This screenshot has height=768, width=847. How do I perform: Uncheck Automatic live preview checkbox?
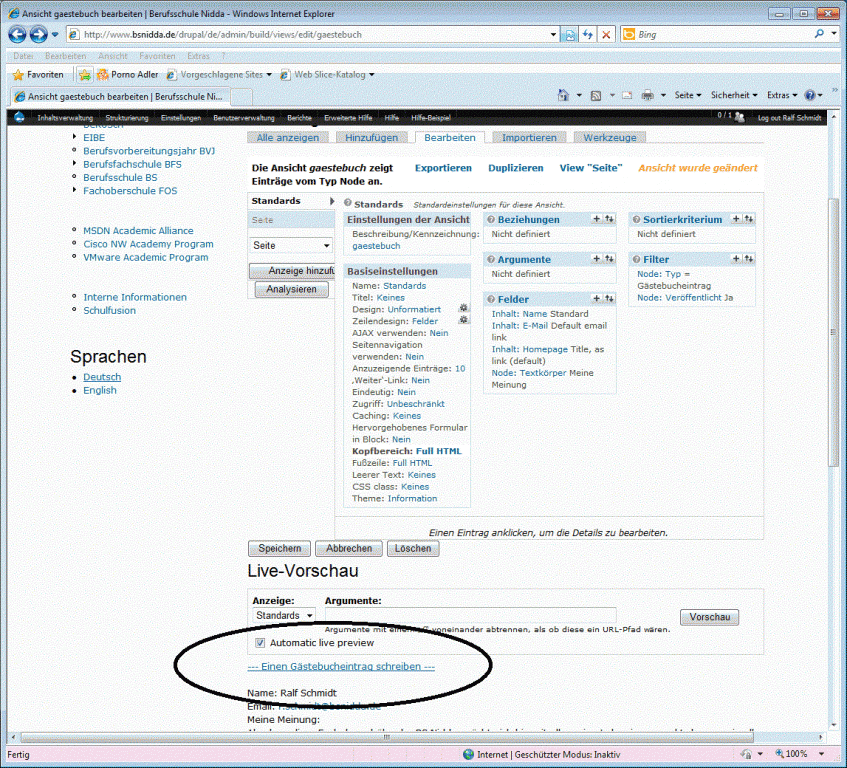(261, 642)
